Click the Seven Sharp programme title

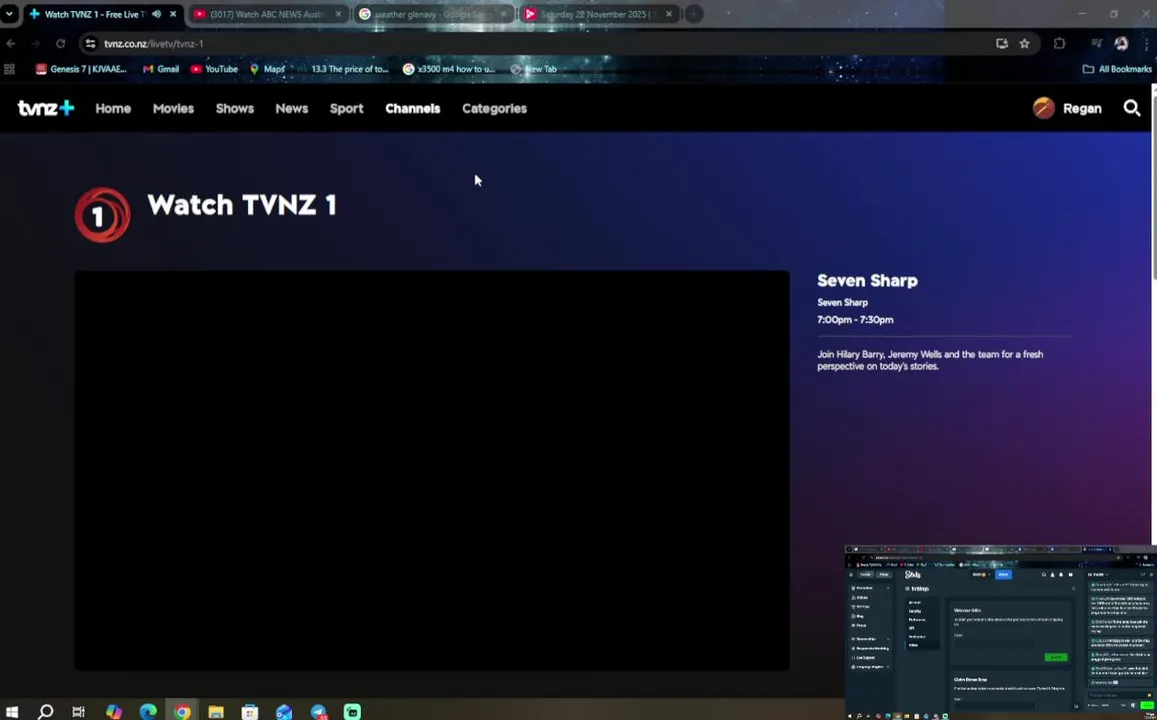pyautogui.click(x=867, y=280)
